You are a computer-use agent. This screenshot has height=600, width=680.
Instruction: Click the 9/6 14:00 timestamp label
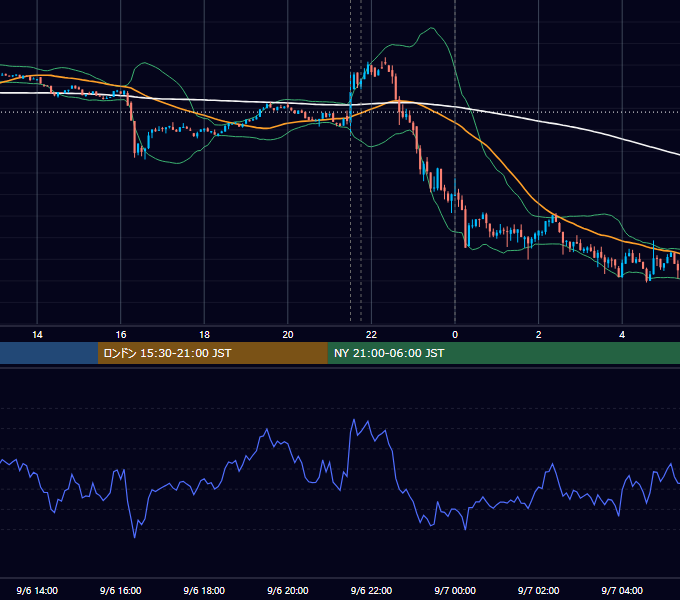click(37, 590)
